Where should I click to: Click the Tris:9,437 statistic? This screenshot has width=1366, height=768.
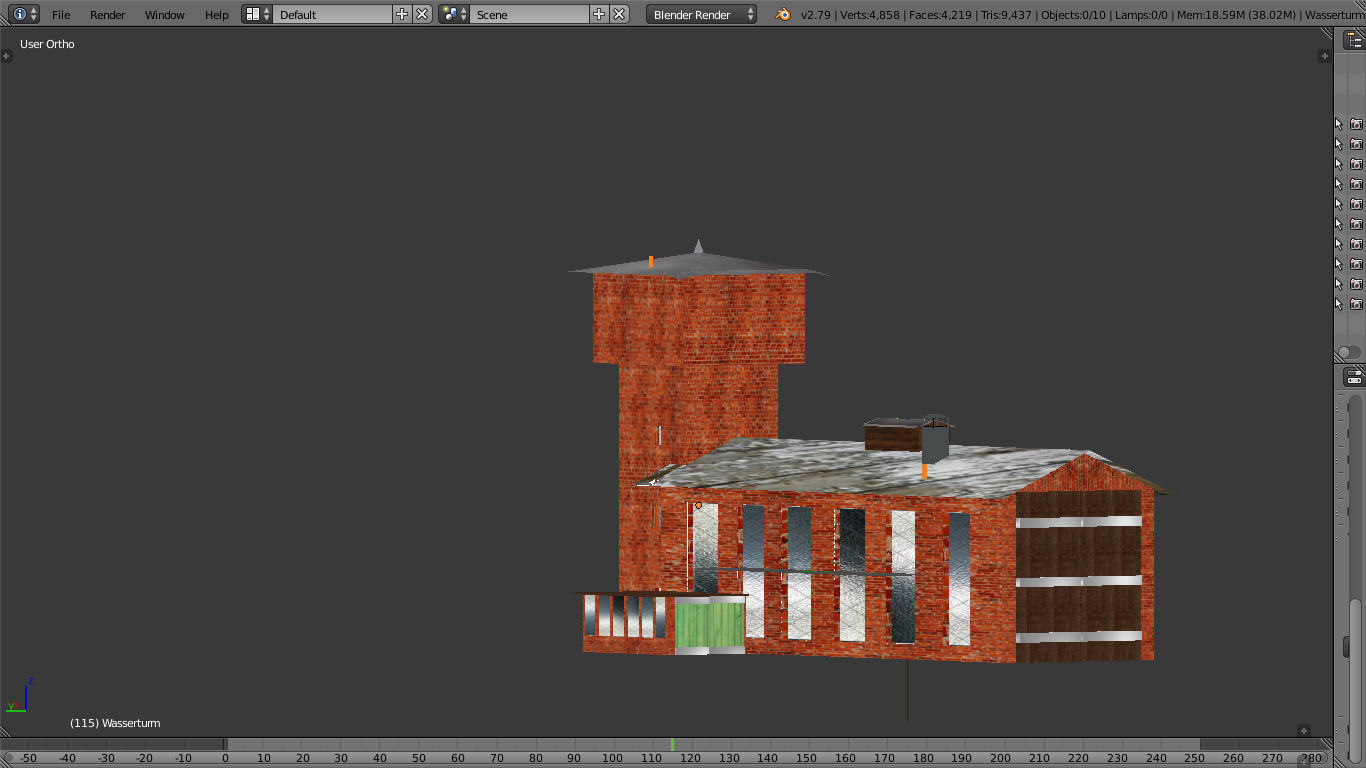(1006, 15)
